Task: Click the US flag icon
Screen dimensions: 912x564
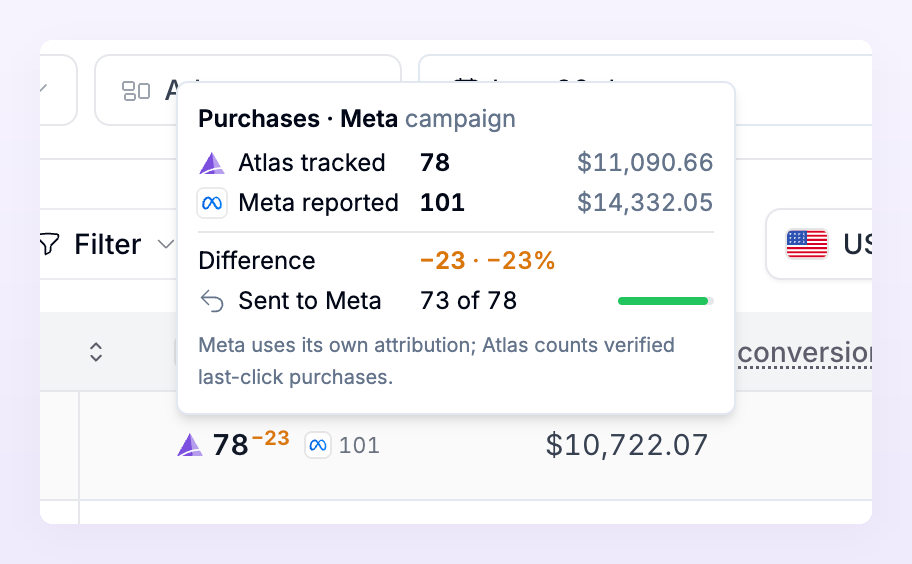Action: pos(807,244)
